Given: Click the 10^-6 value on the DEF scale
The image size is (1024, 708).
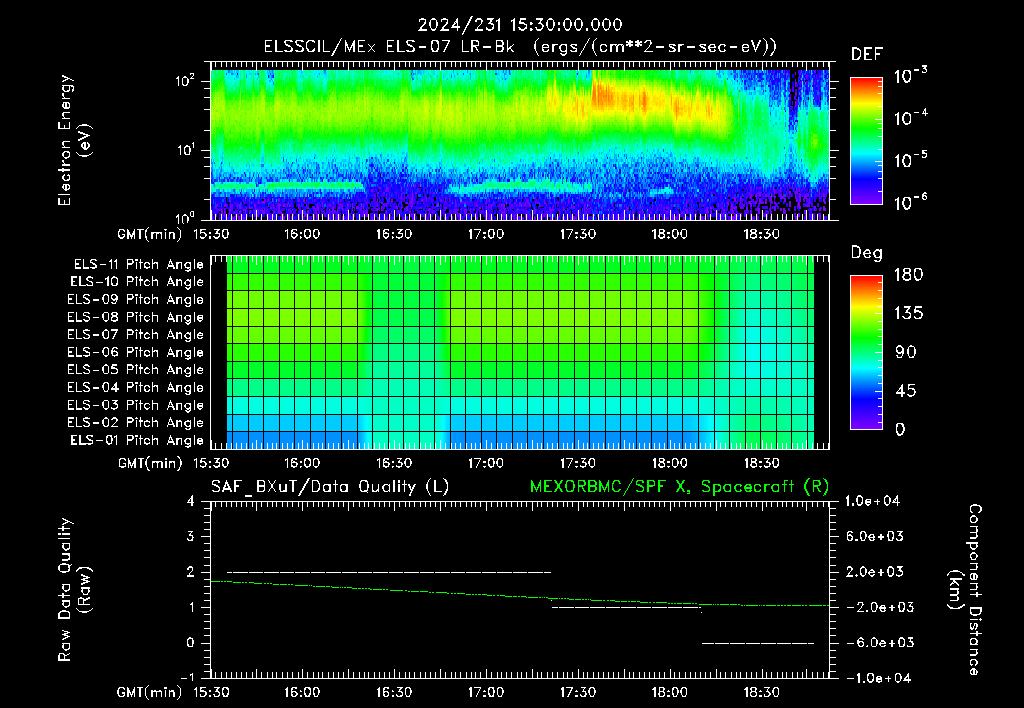Looking at the screenshot, I should tap(911, 201).
